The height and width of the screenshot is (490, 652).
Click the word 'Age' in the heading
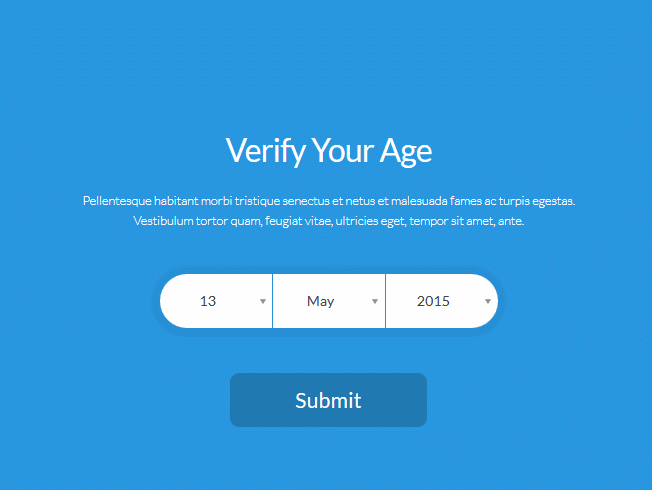point(405,151)
